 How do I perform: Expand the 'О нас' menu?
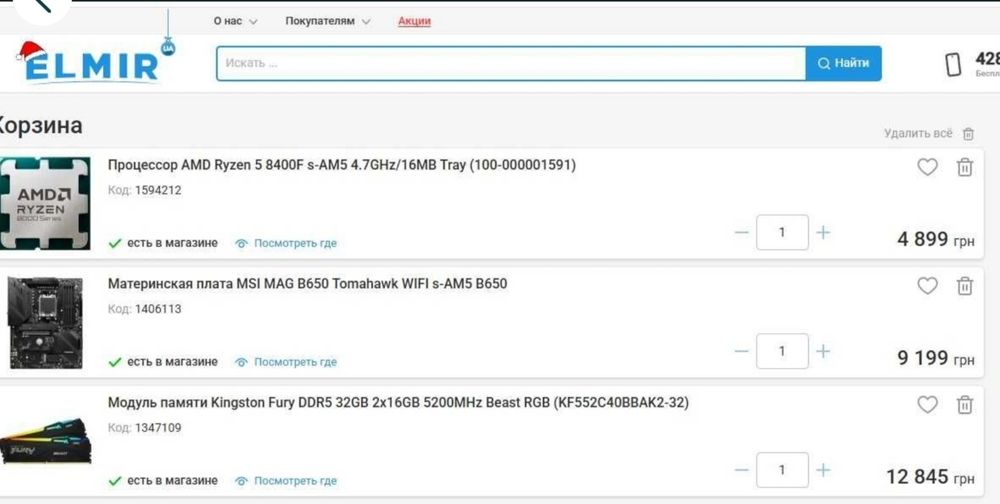pyautogui.click(x=235, y=21)
